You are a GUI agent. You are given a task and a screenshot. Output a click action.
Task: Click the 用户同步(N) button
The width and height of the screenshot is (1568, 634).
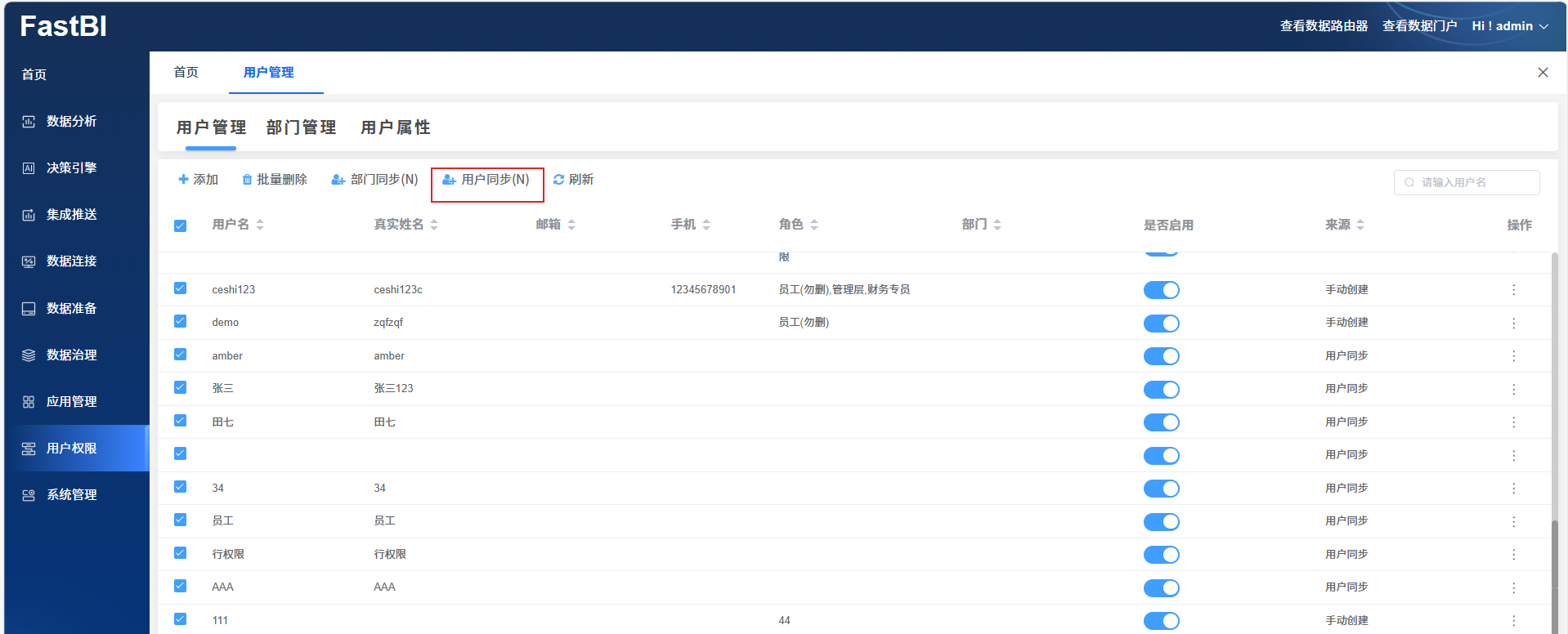coord(486,180)
